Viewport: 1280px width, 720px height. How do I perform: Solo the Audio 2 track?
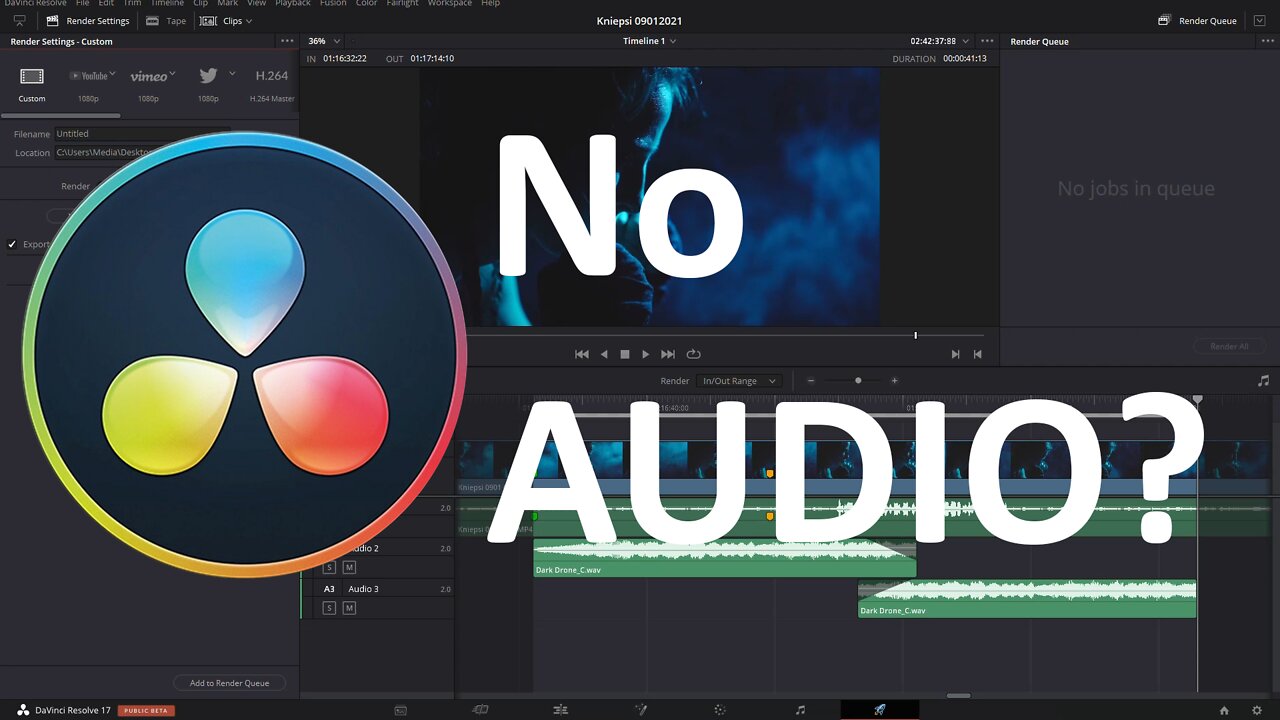(329, 567)
